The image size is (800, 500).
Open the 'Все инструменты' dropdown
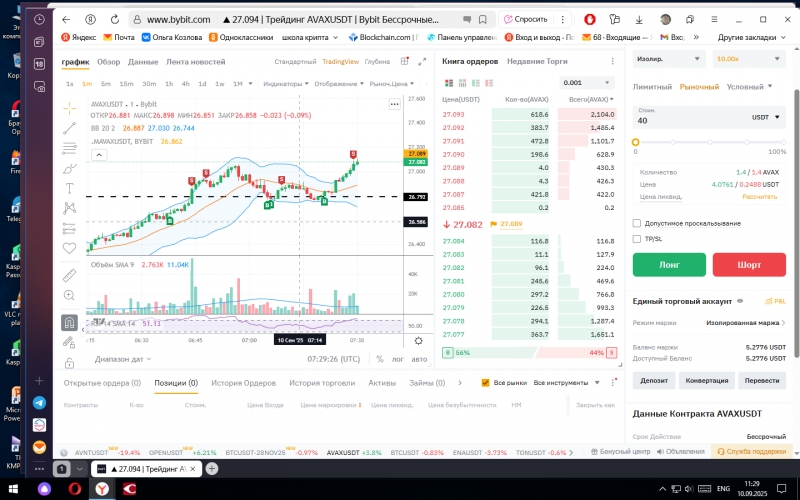coord(567,383)
